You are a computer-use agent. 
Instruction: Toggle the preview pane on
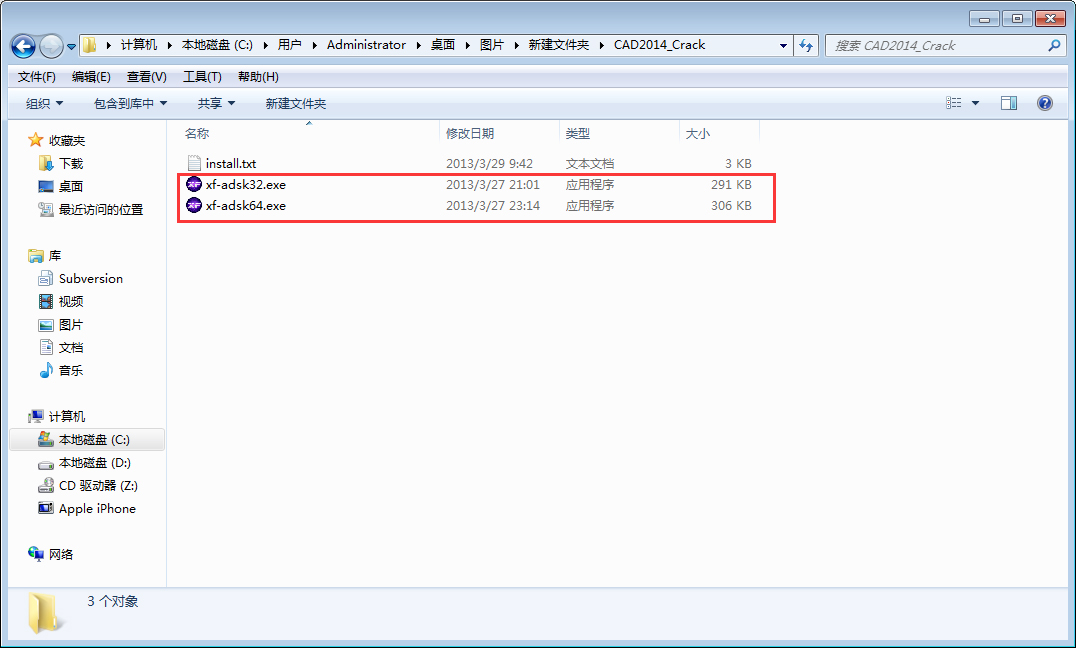click(x=1009, y=102)
